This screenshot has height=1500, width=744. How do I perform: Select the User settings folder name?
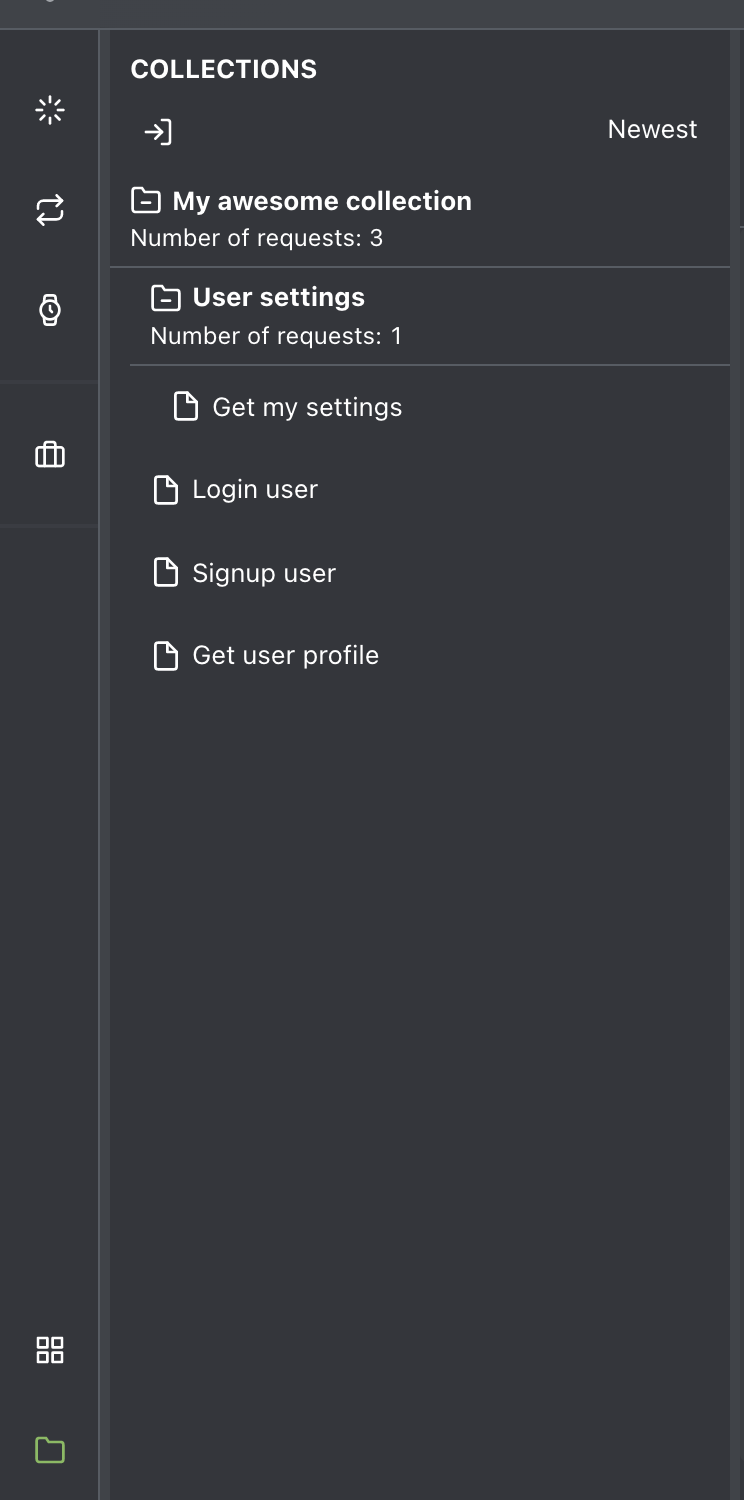[x=278, y=298]
